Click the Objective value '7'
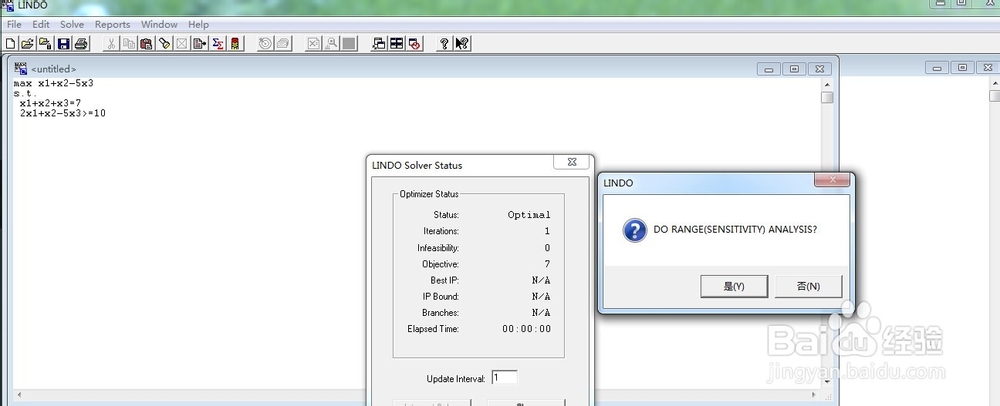 [x=547, y=264]
